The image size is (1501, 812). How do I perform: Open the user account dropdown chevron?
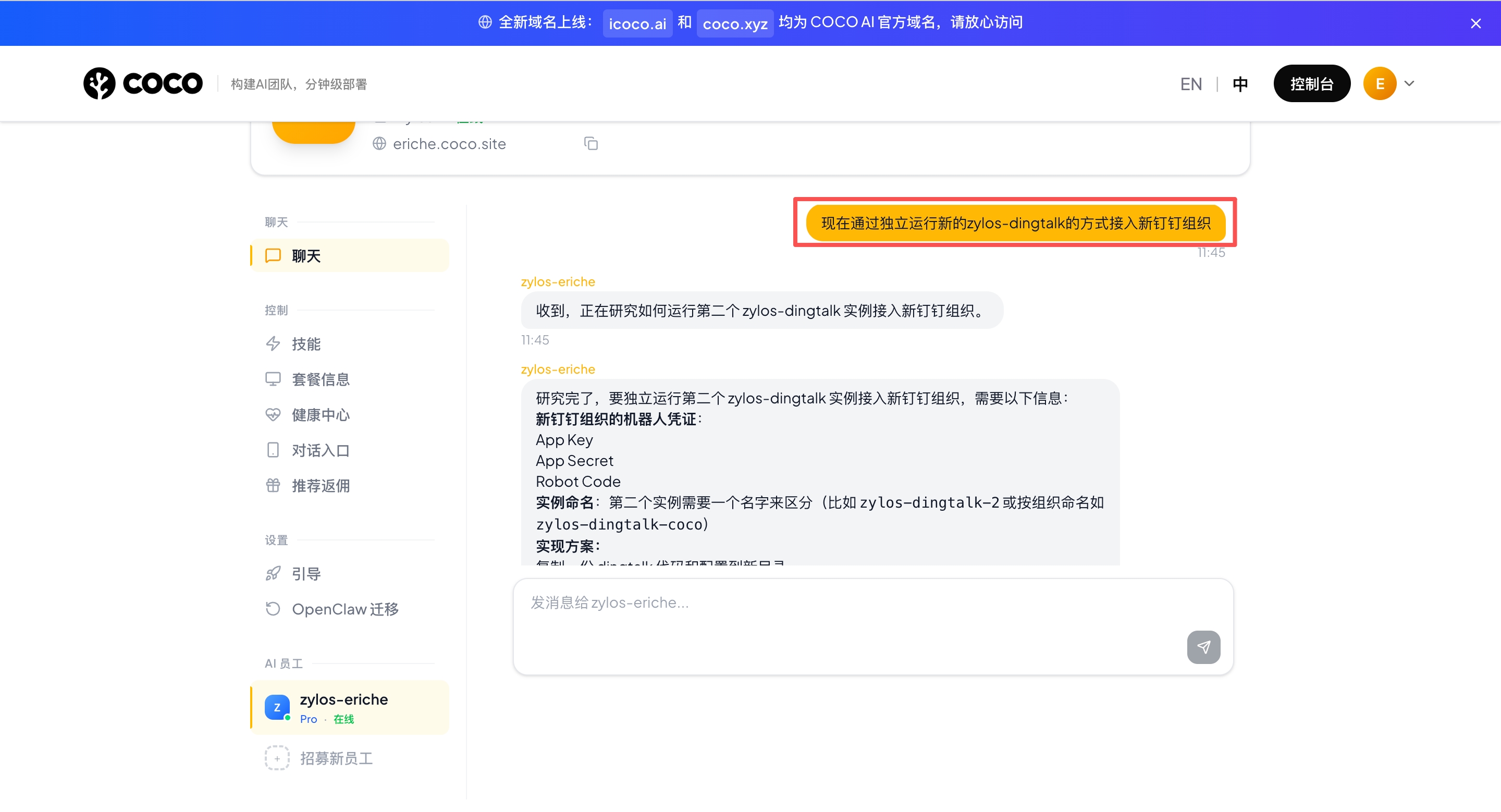pyautogui.click(x=1409, y=83)
